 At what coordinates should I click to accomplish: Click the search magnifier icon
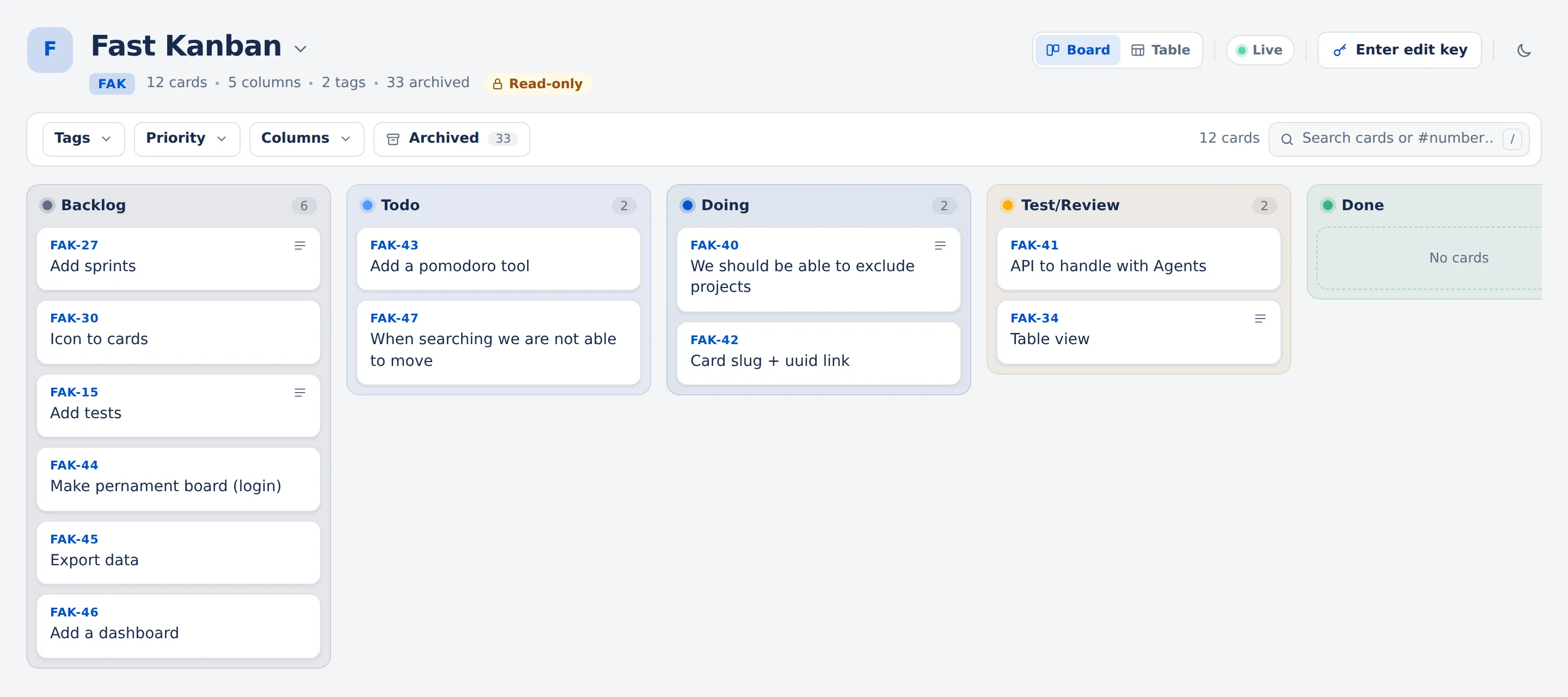click(1287, 139)
